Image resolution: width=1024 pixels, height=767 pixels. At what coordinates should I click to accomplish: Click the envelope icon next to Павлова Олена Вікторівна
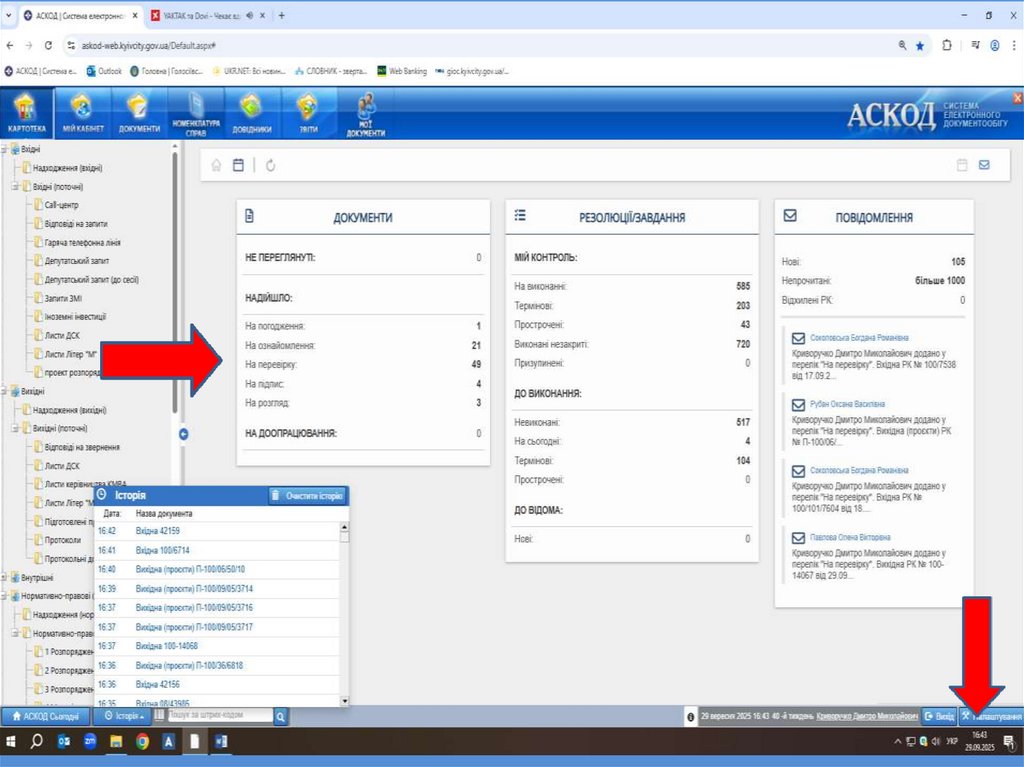[798, 538]
